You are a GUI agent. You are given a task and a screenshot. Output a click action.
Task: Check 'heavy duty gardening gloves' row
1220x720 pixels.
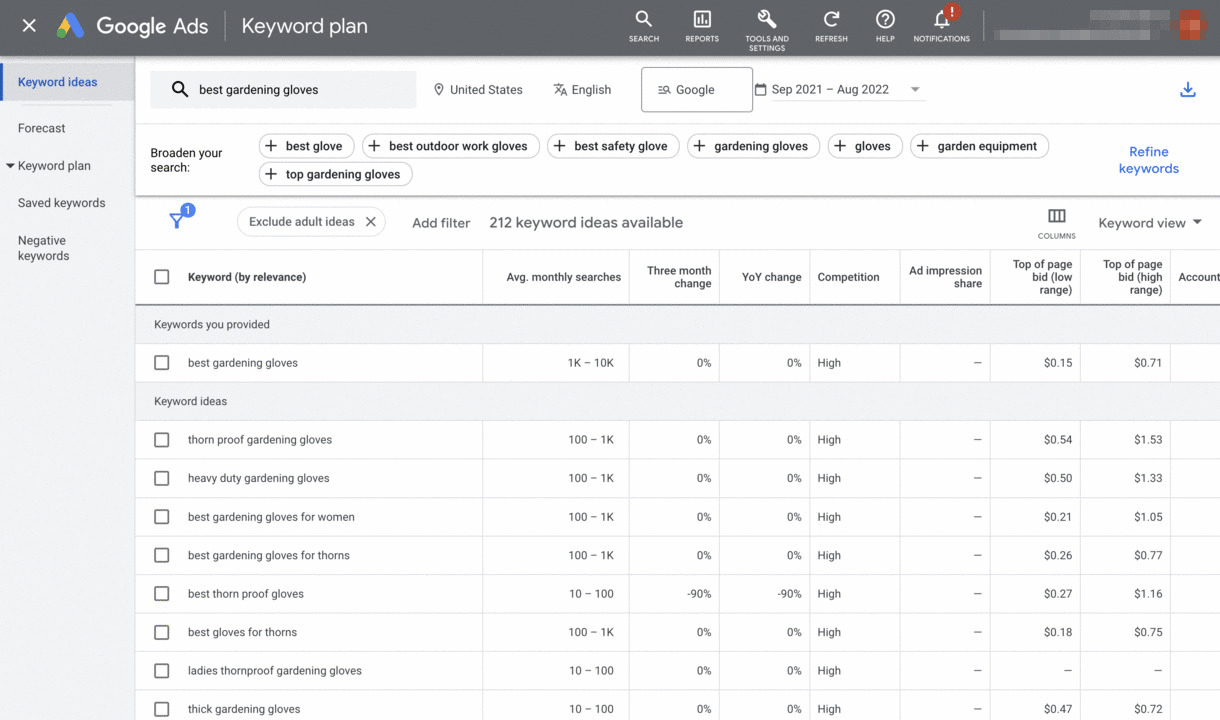click(x=162, y=478)
